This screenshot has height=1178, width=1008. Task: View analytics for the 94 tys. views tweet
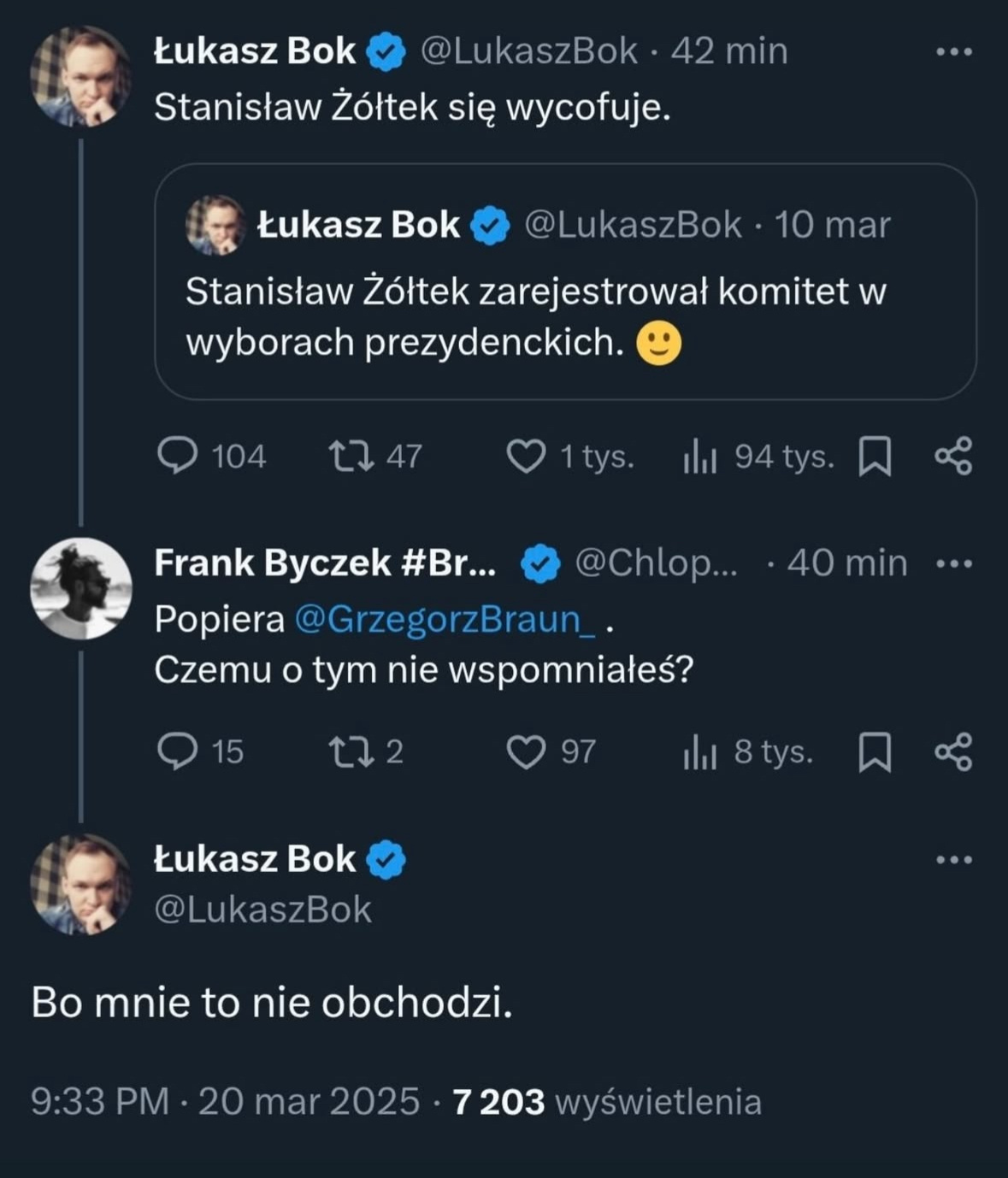point(699,456)
